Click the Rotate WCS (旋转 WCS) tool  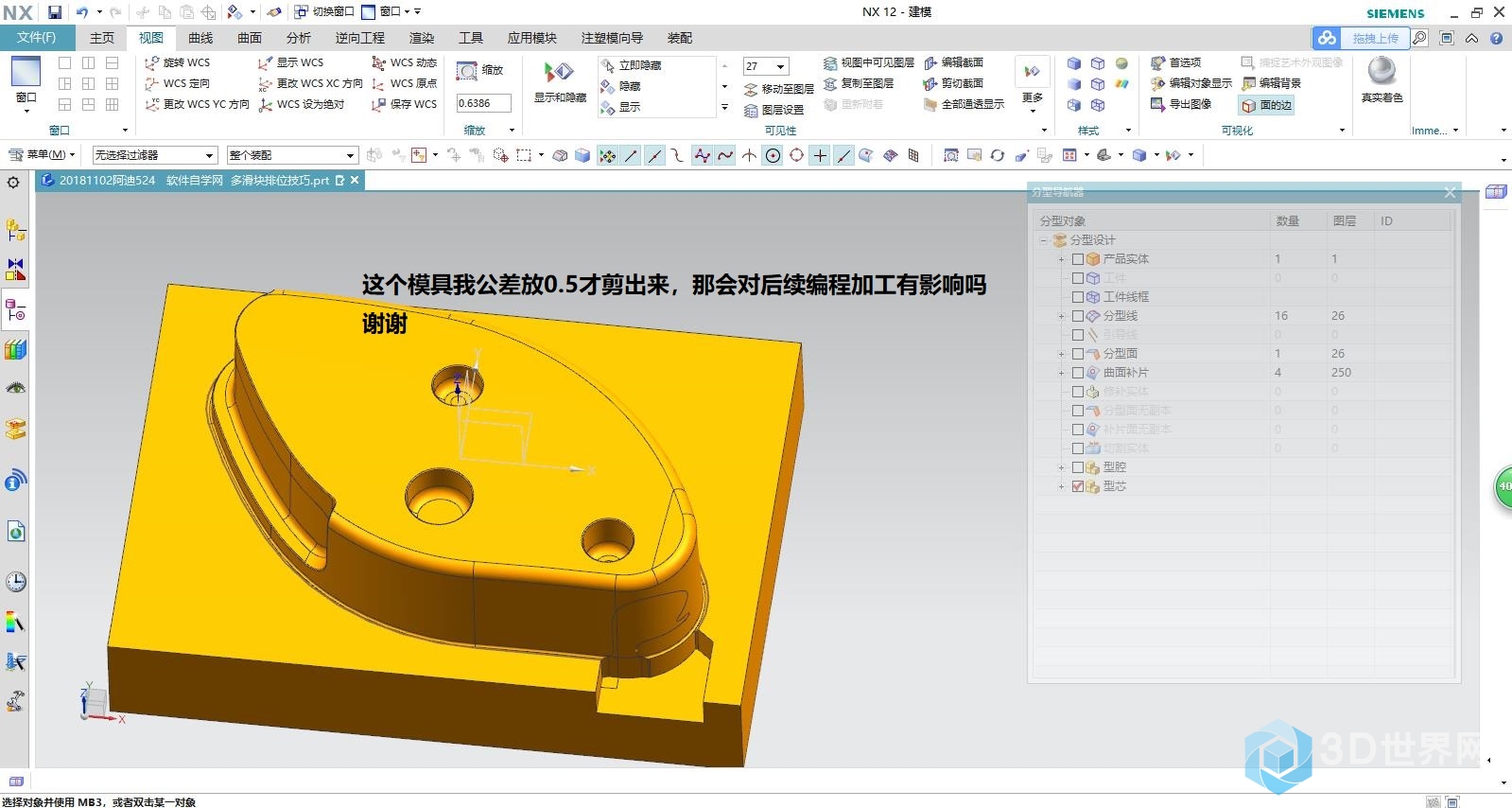[178, 62]
